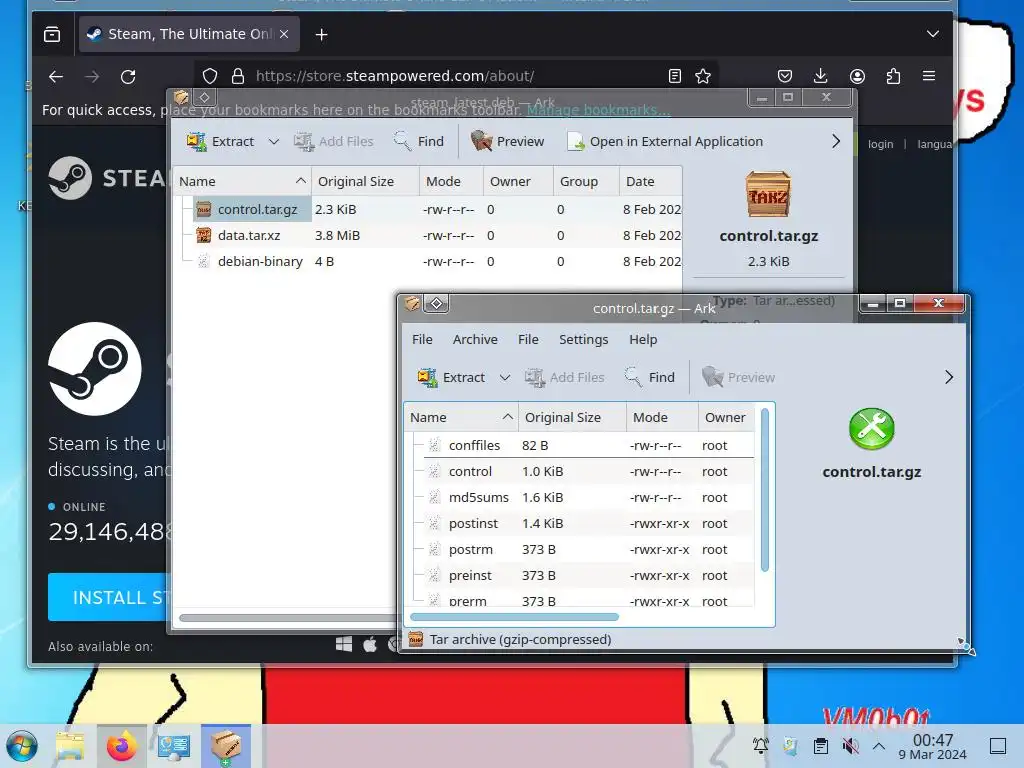Sort by Group column in steam_latest.deb window

point(585,182)
